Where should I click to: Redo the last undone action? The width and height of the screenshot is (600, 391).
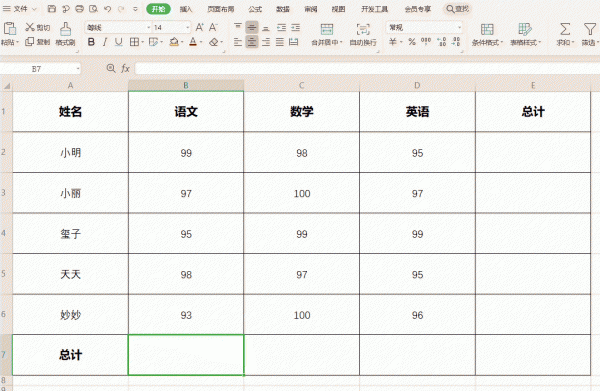point(121,9)
